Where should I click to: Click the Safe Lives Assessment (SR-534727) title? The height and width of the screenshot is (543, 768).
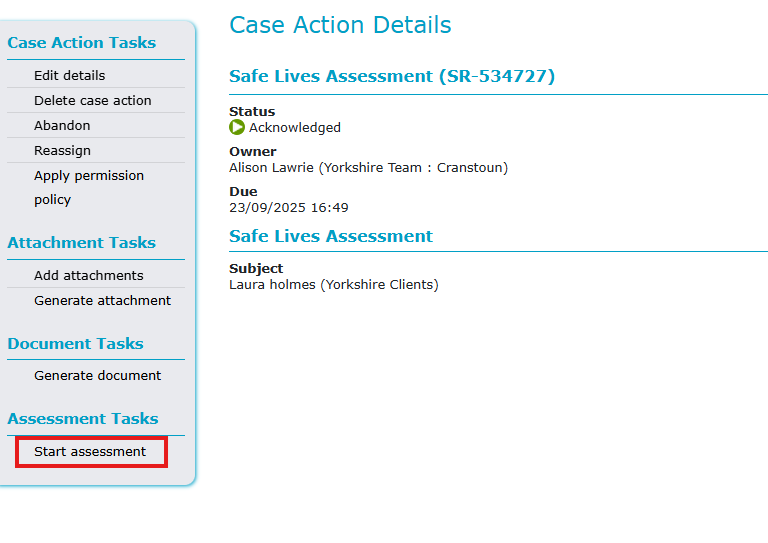point(391,76)
